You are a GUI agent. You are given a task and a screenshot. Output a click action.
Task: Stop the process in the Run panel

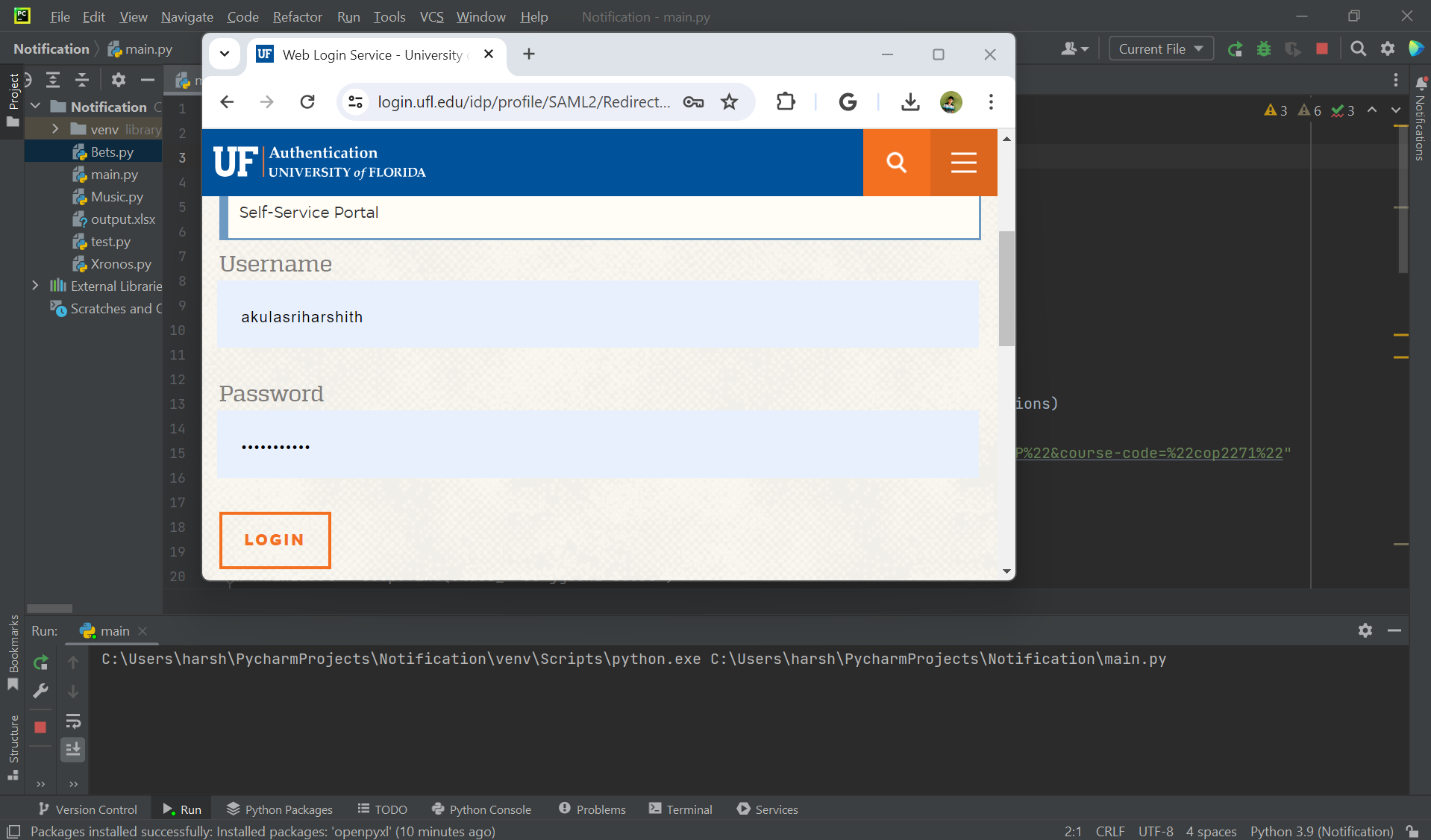40,727
